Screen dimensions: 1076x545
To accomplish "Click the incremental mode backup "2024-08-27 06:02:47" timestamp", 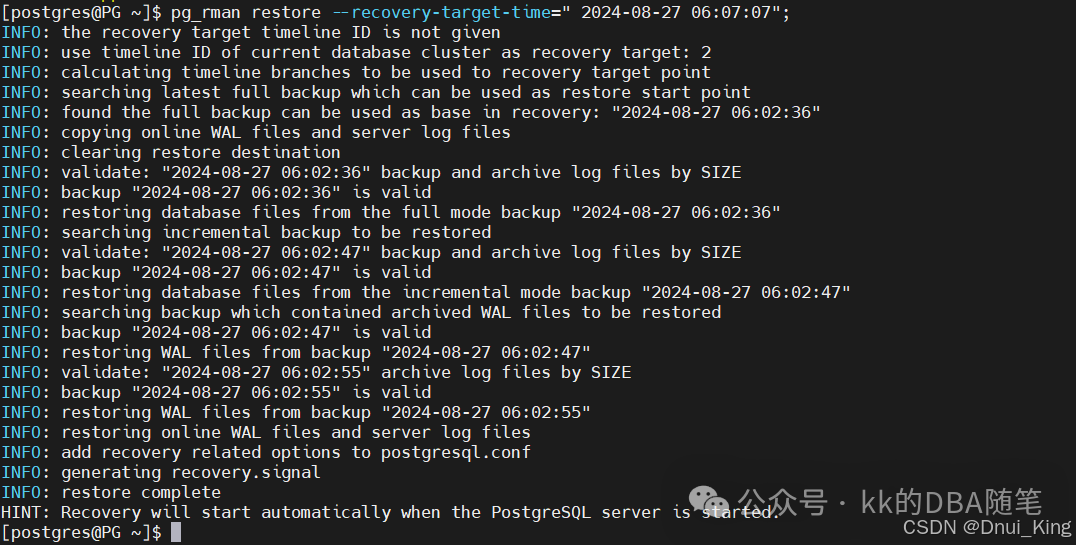I will click(x=746, y=292).
